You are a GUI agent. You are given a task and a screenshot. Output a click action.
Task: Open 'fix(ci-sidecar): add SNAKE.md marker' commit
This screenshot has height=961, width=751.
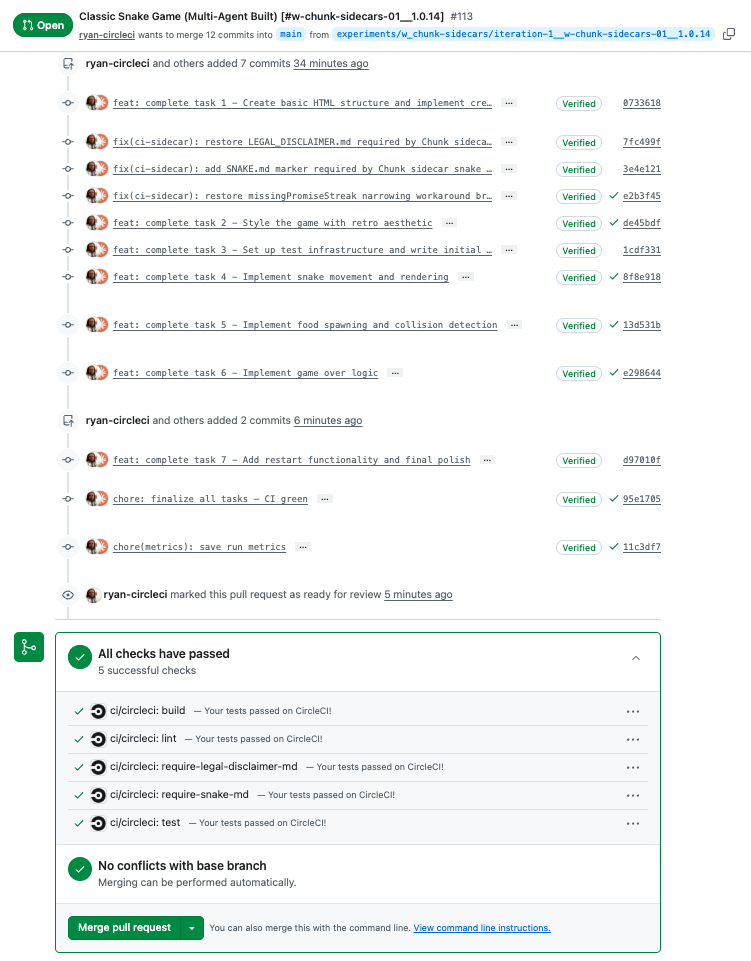(302, 169)
